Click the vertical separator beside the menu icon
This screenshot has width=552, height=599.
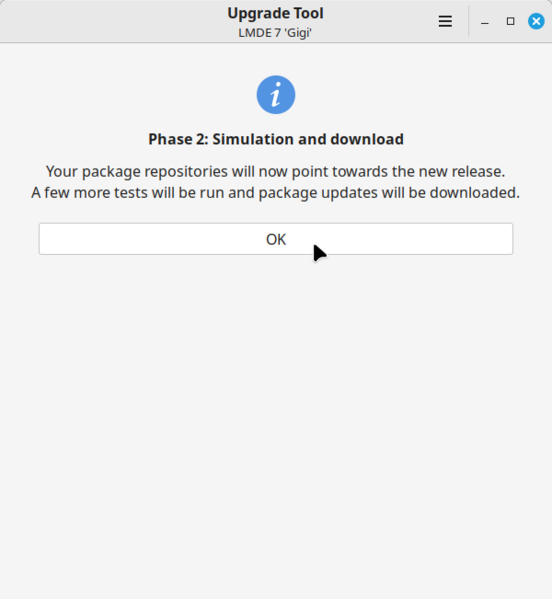(x=468, y=21)
